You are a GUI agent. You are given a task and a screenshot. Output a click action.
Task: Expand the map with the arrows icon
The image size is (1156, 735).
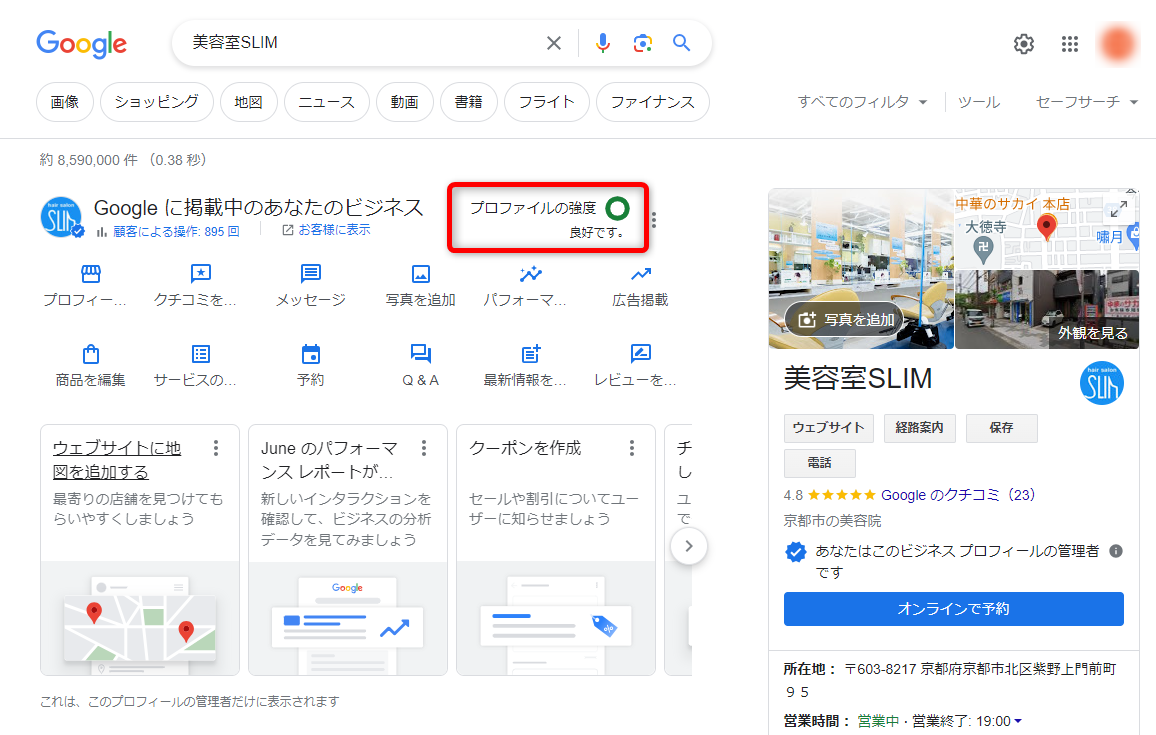(x=1118, y=209)
